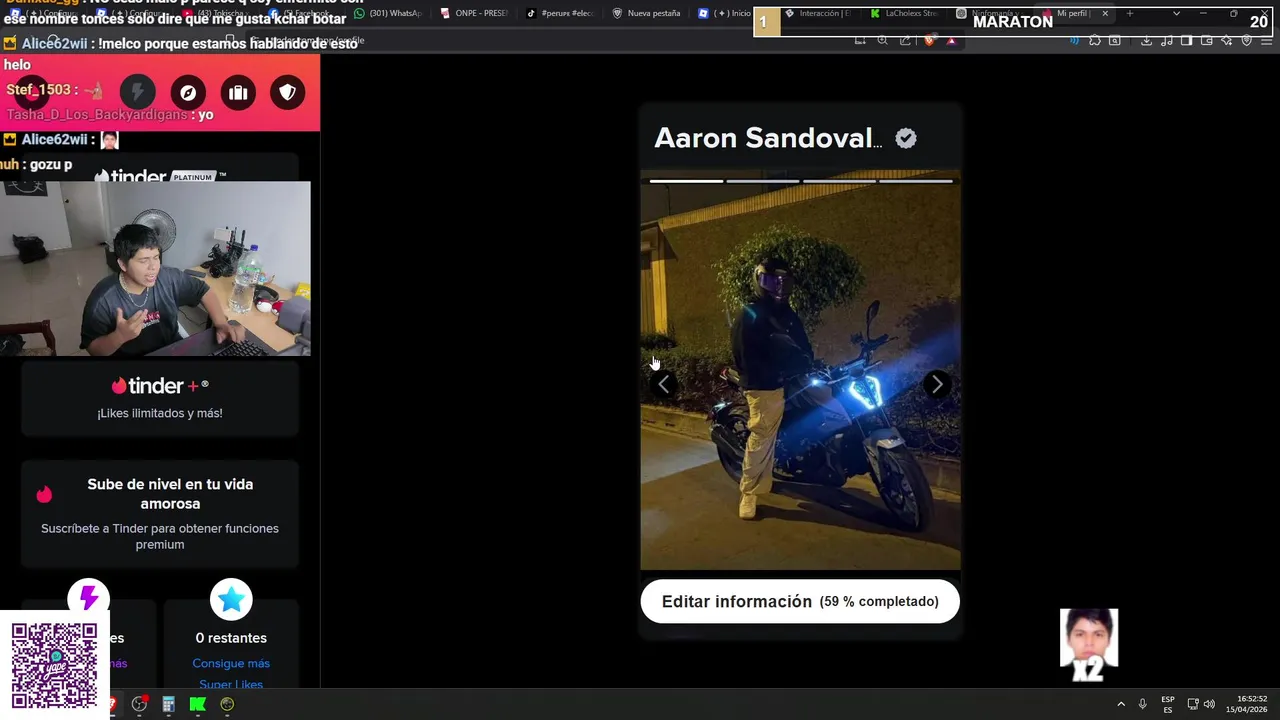Click the face photo x2 overlay thumbnail
The image size is (1280, 720).
[1089, 643]
